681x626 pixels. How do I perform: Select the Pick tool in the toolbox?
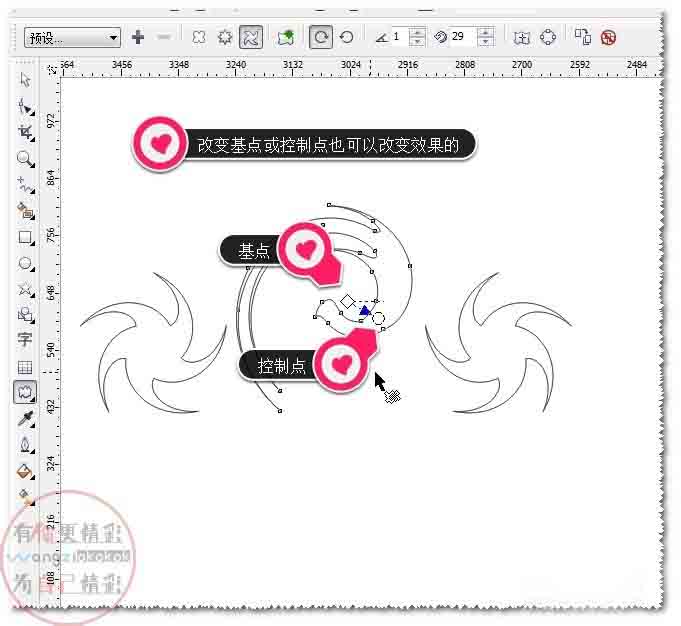click(x=25, y=79)
